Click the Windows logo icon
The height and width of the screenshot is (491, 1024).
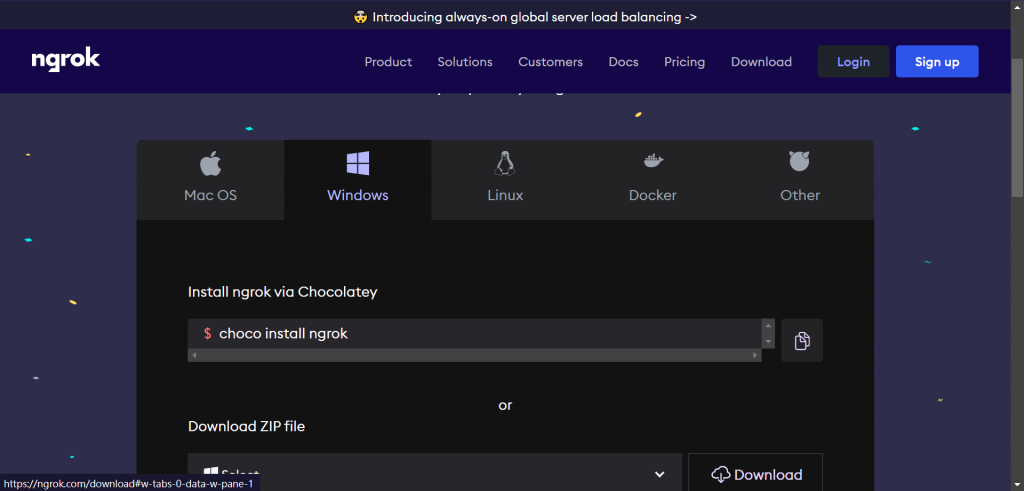(358, 163)
